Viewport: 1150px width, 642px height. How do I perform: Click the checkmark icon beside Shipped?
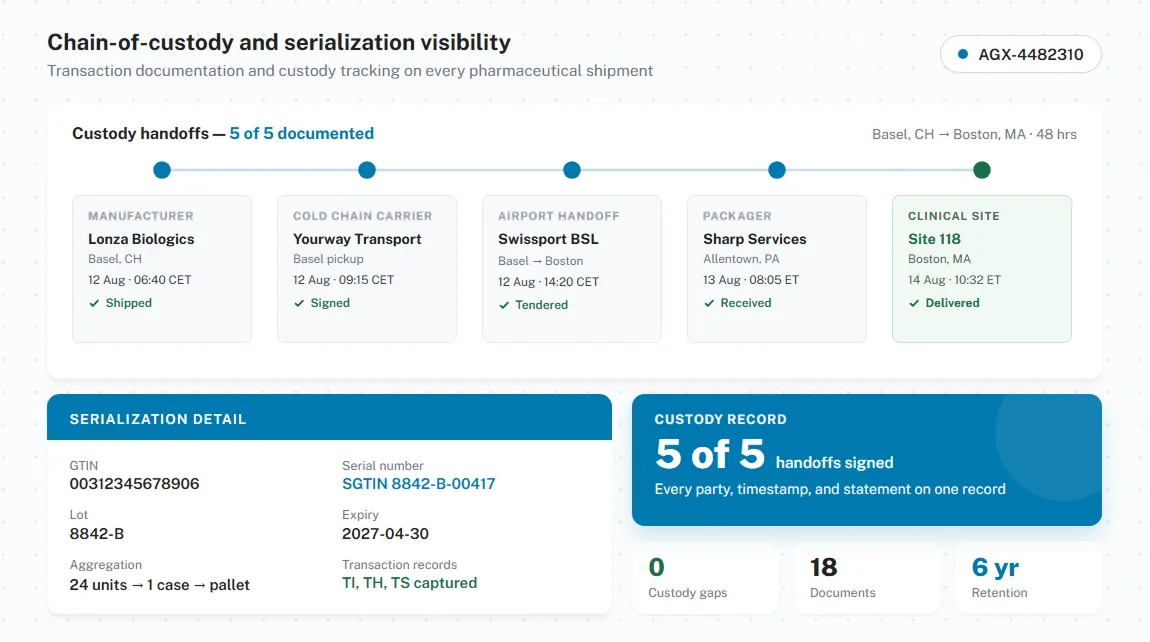click(x=94, y=303)
